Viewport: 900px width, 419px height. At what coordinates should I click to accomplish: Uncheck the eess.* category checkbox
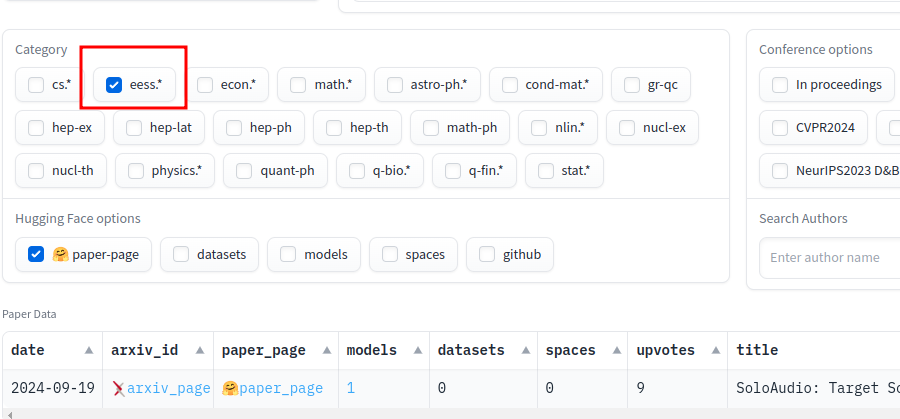coord(114,85)
